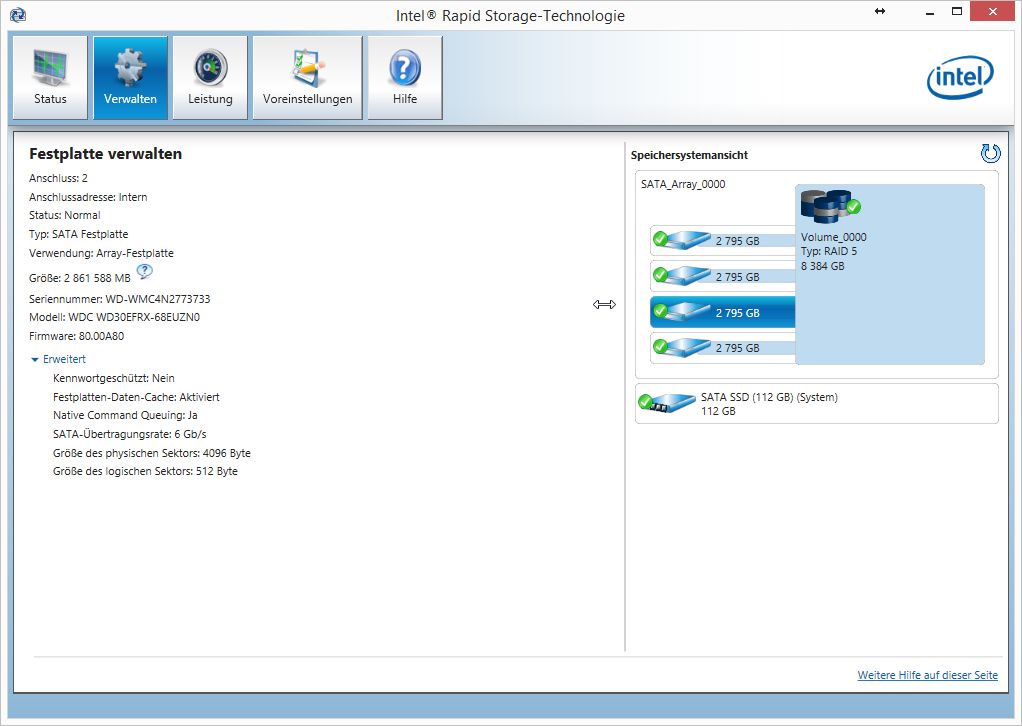Open the Hilfe tab

coord(405,78)
